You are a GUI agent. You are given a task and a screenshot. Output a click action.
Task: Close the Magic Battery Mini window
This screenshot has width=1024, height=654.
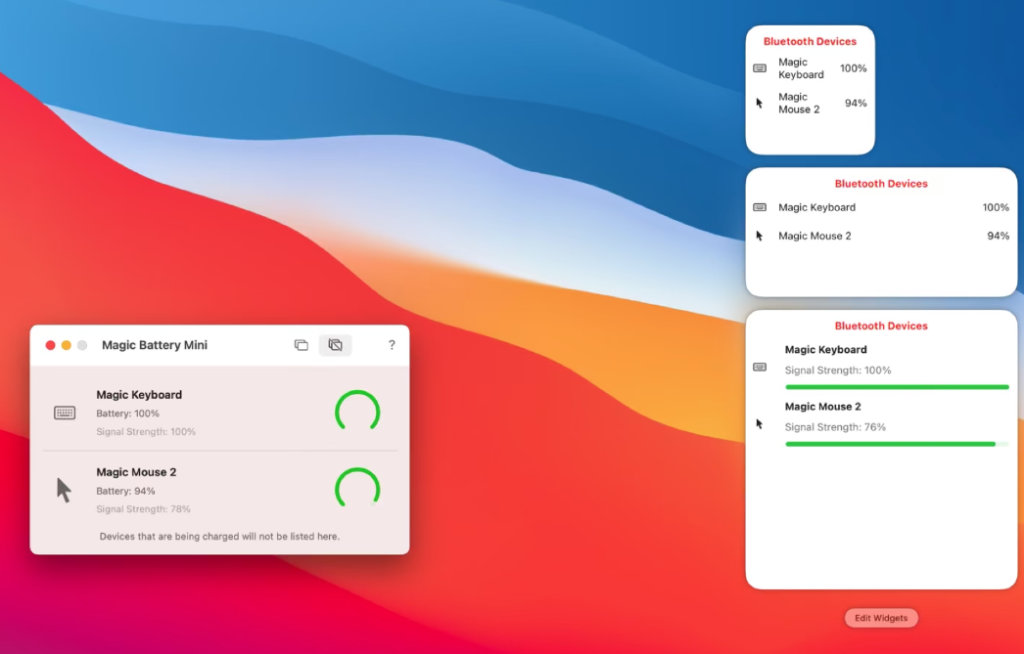[50, 345]
